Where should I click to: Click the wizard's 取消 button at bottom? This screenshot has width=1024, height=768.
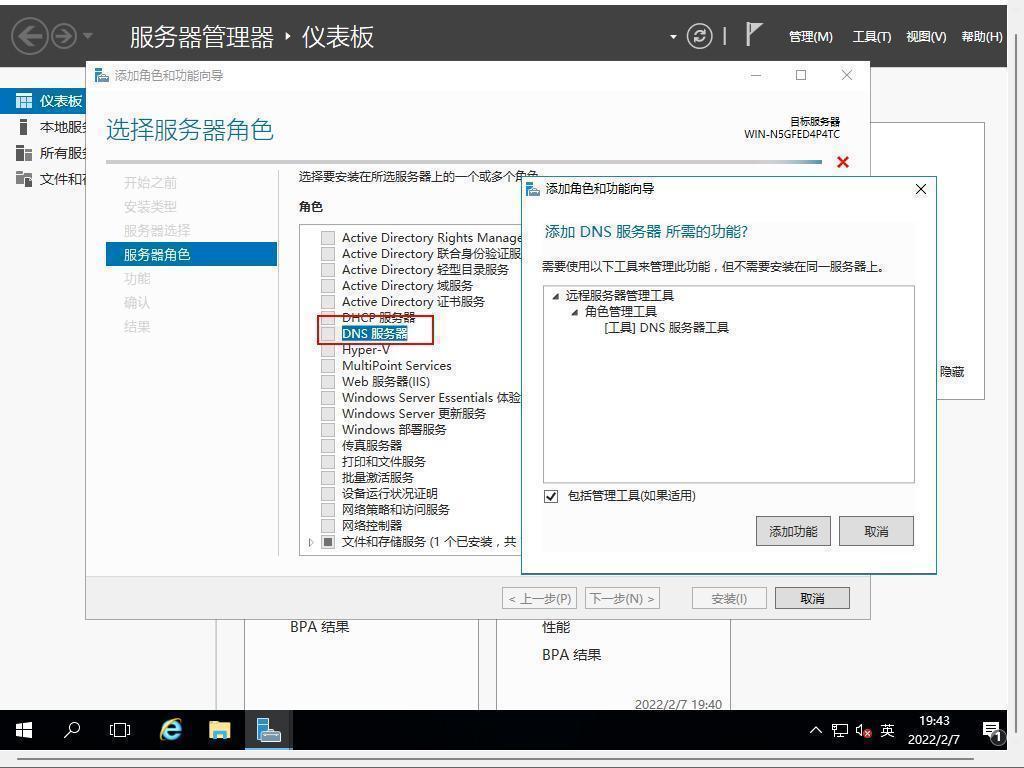click(812, 598)
